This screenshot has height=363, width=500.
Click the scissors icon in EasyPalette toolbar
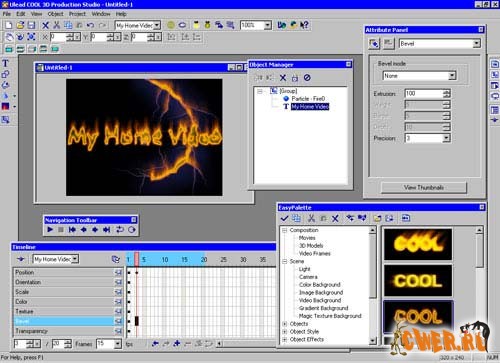click(x=311, y=219)
